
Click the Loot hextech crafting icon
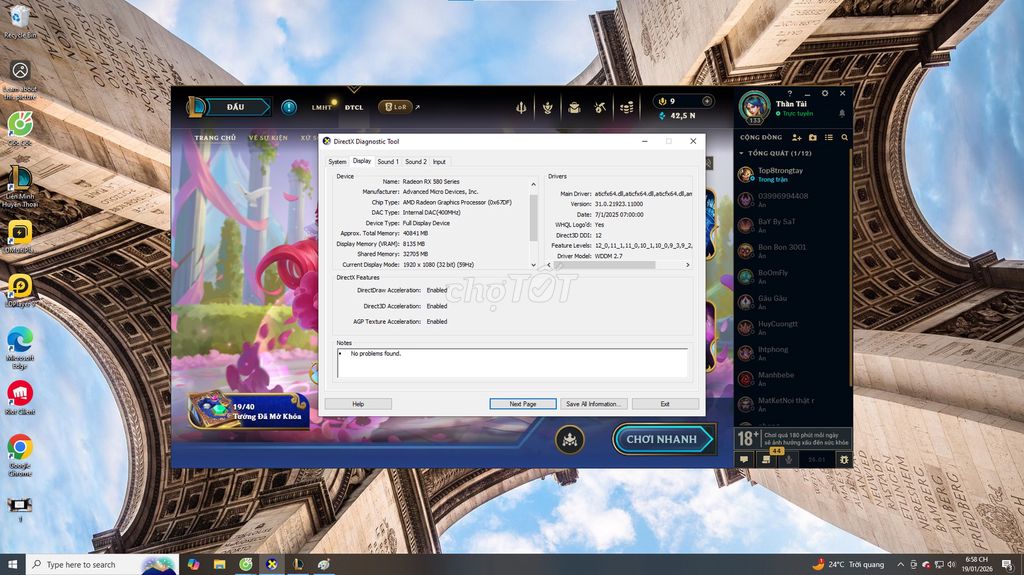point(600,107)
